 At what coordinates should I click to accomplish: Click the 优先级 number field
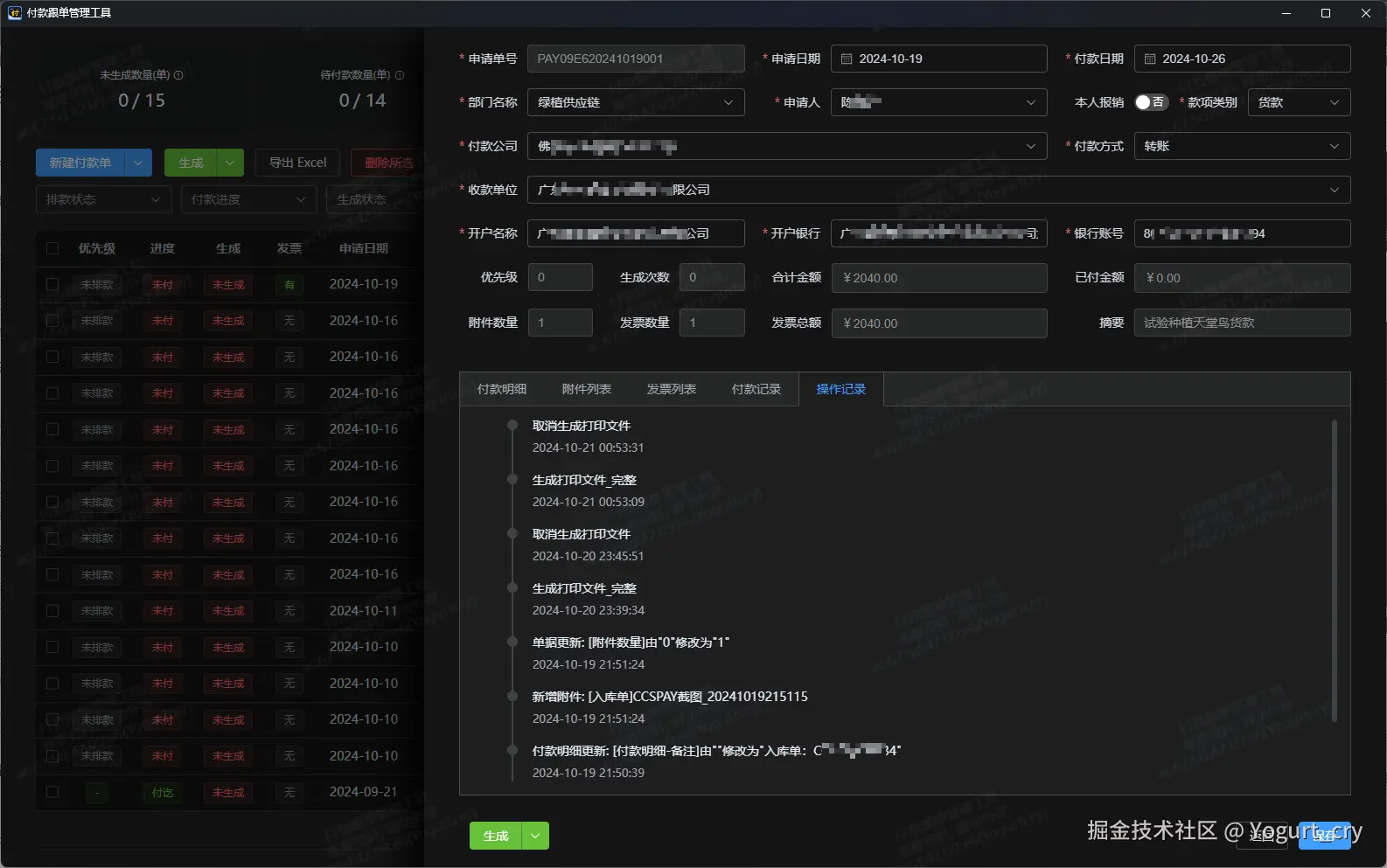click(x=560, y=277)
